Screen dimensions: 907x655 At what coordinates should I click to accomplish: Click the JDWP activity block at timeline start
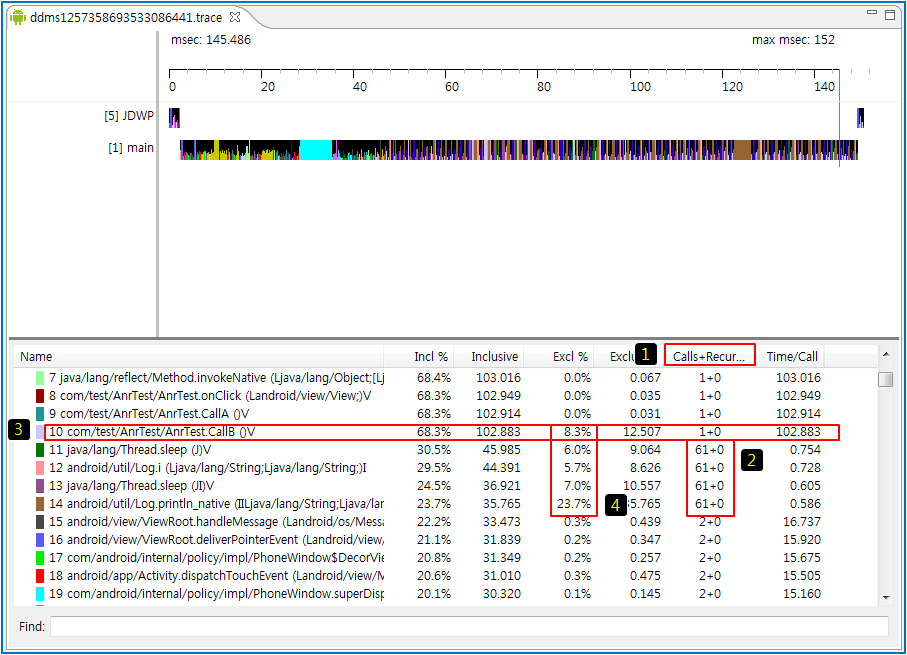click(174, 117)
